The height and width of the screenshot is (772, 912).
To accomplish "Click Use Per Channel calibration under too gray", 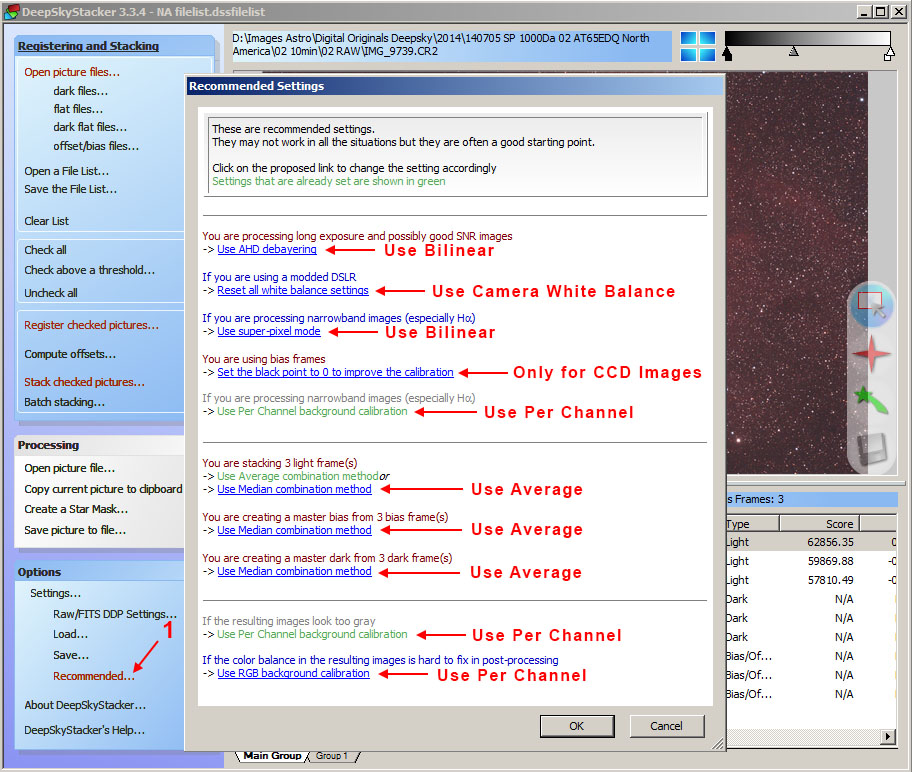I will [x=312, y=634].
